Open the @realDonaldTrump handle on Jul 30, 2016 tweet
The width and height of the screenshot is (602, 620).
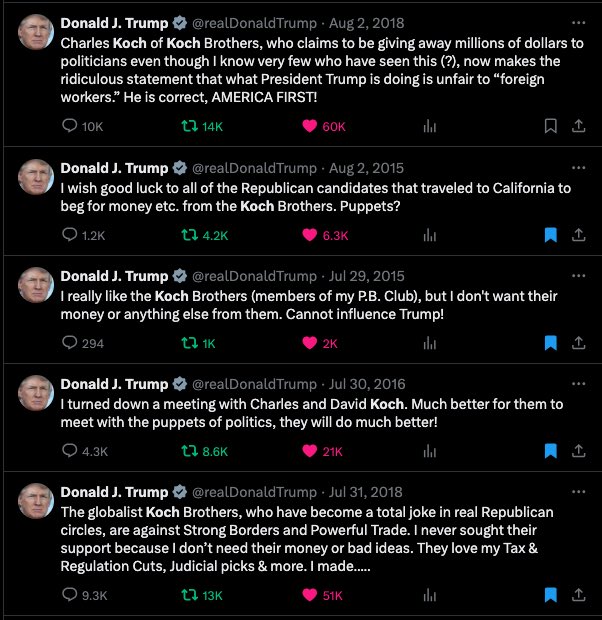coord(253,385)
